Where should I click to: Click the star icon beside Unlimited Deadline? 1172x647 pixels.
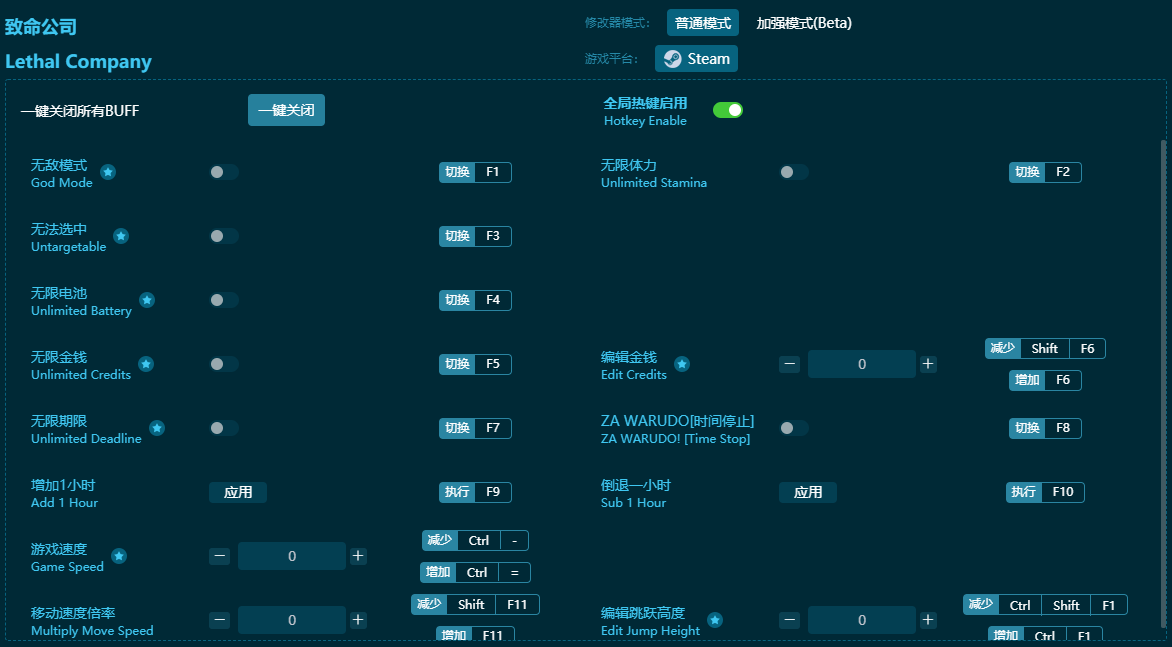tap(157, 428)
